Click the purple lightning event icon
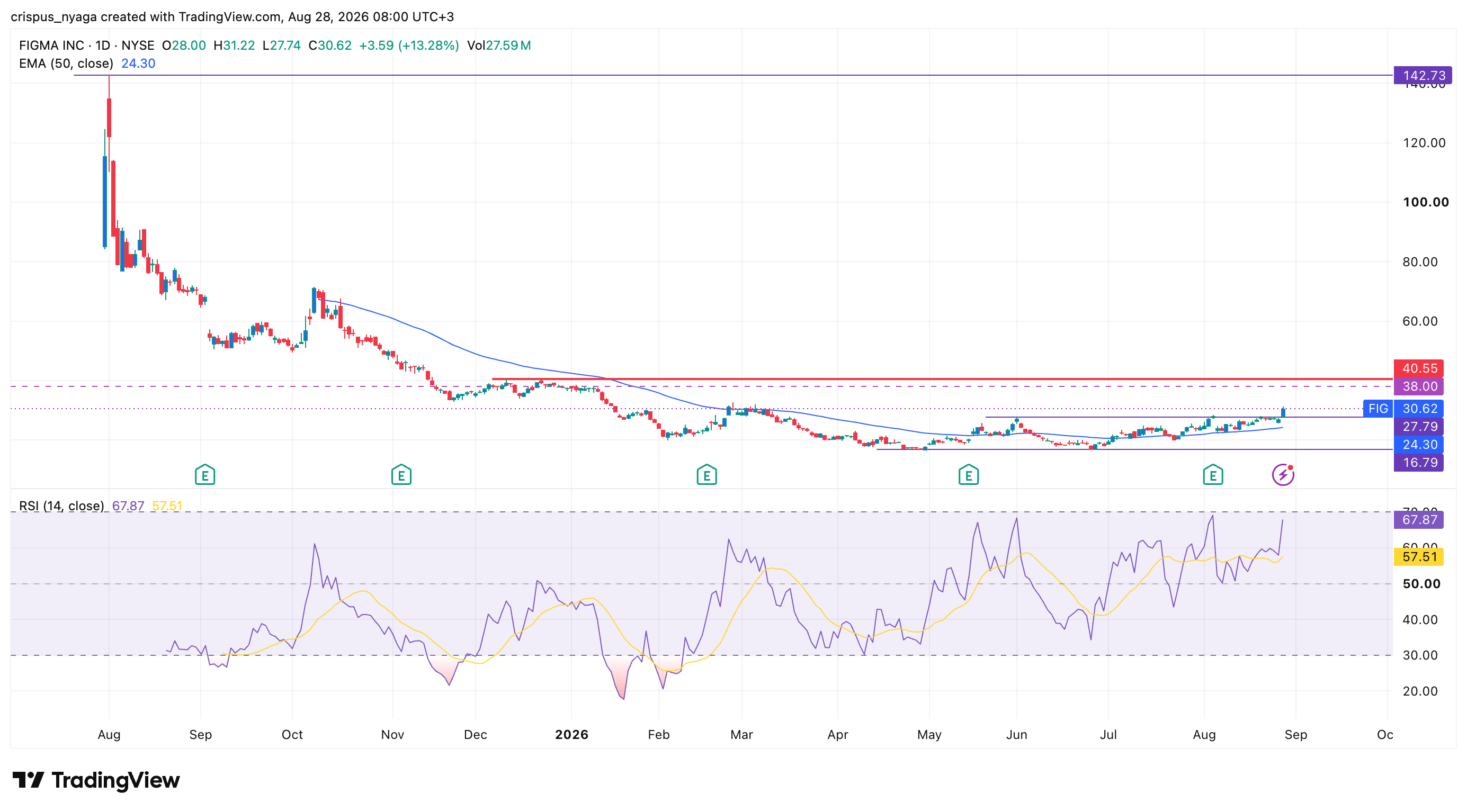This screenshot has height=812, width=1467. coord(1283,475)
